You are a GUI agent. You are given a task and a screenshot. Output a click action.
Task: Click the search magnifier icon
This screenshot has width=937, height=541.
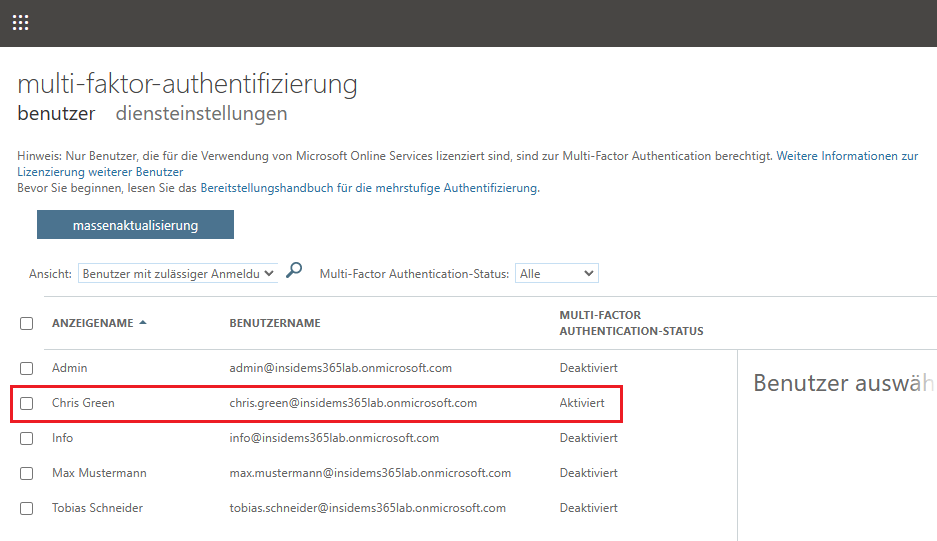coord(294,270)
